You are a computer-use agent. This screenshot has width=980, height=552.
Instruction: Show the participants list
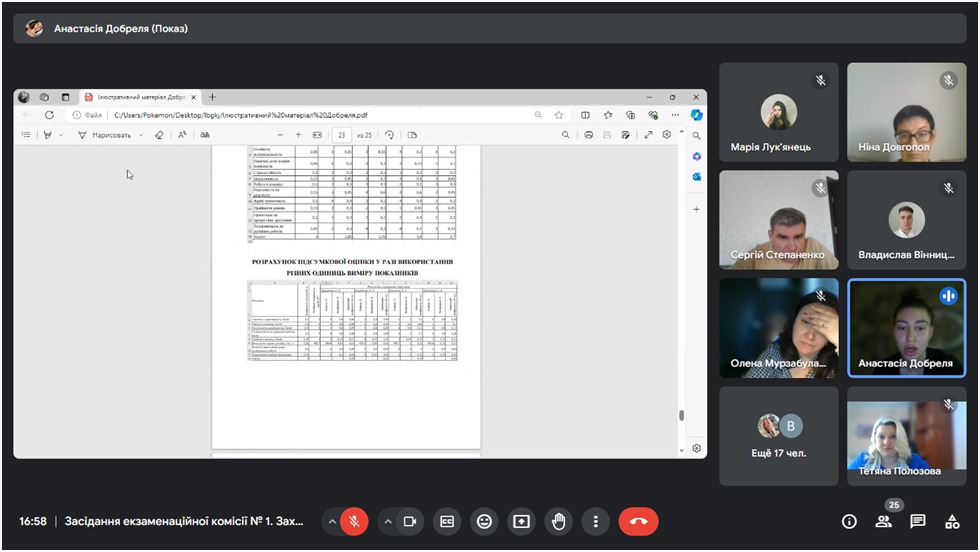click(x=883, y=521)
